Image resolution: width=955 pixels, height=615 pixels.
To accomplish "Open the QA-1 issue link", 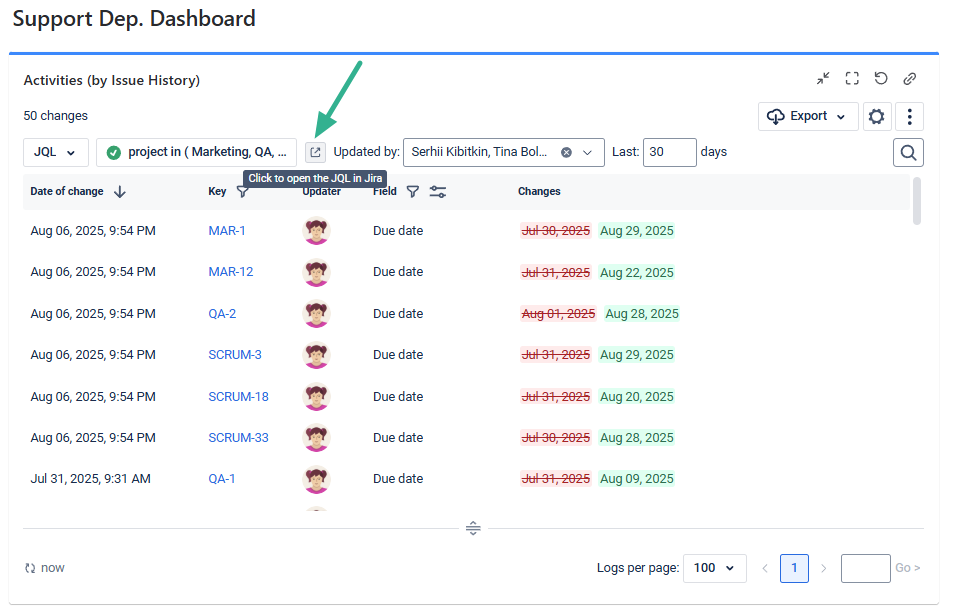I will 222,479.
